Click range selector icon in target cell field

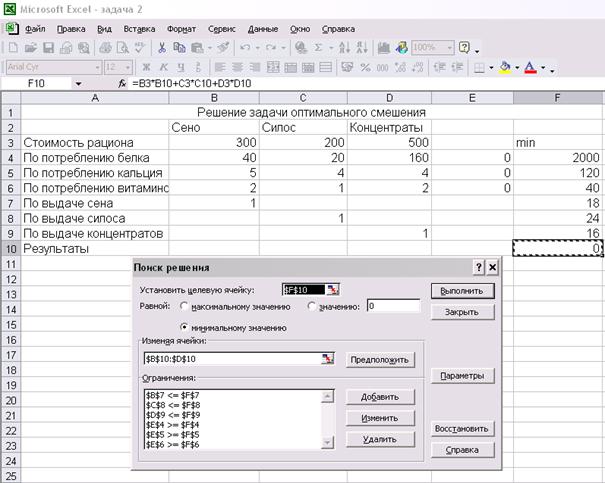click(x=333, y=289)
